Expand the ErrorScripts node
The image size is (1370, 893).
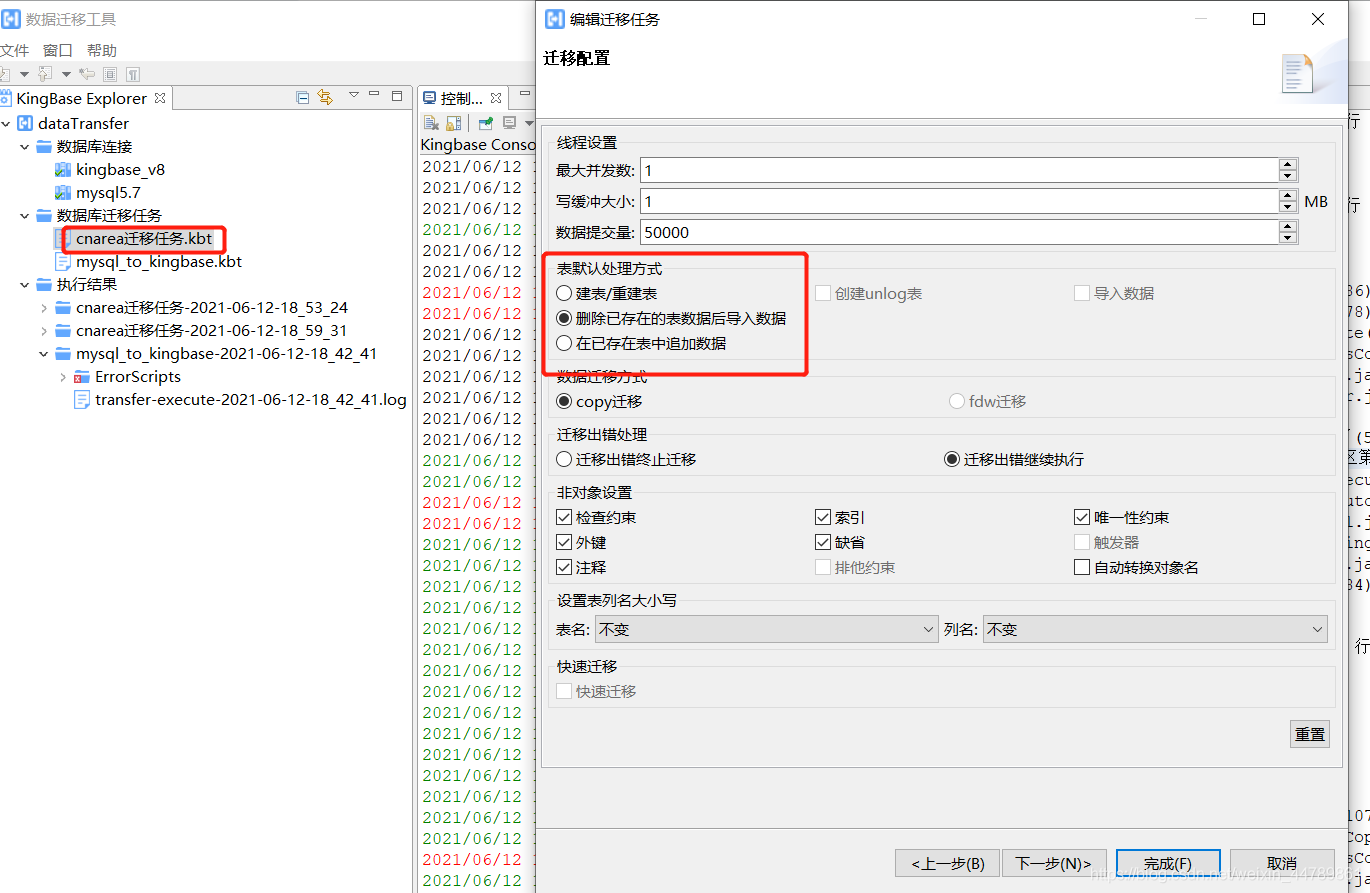click(x=64, y=376)
